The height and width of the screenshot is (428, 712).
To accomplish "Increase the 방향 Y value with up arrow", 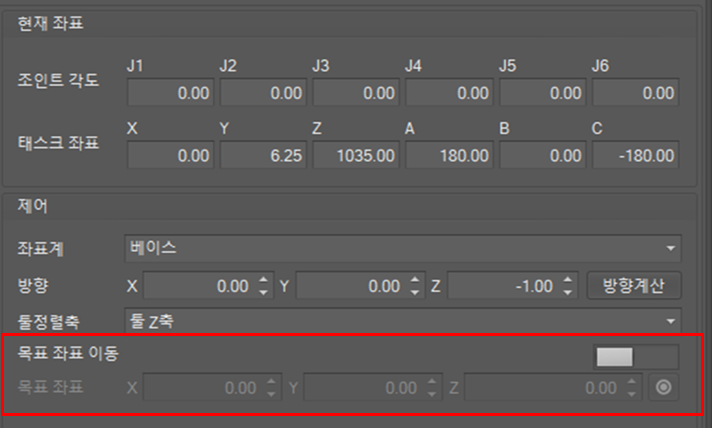I will click(x=415, y=280).
